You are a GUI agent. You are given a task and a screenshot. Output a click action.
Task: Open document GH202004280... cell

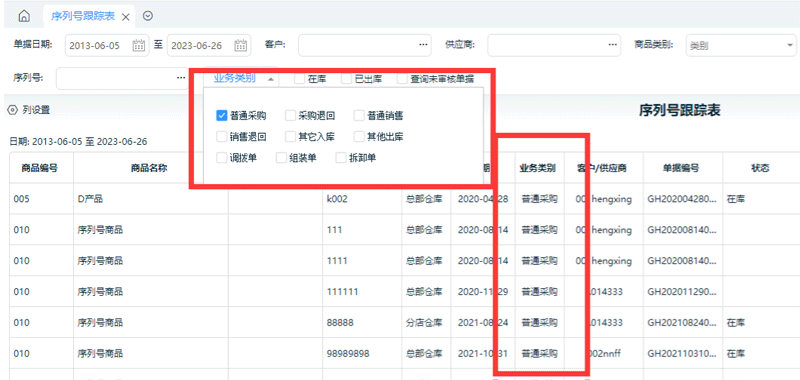point(683,199)
